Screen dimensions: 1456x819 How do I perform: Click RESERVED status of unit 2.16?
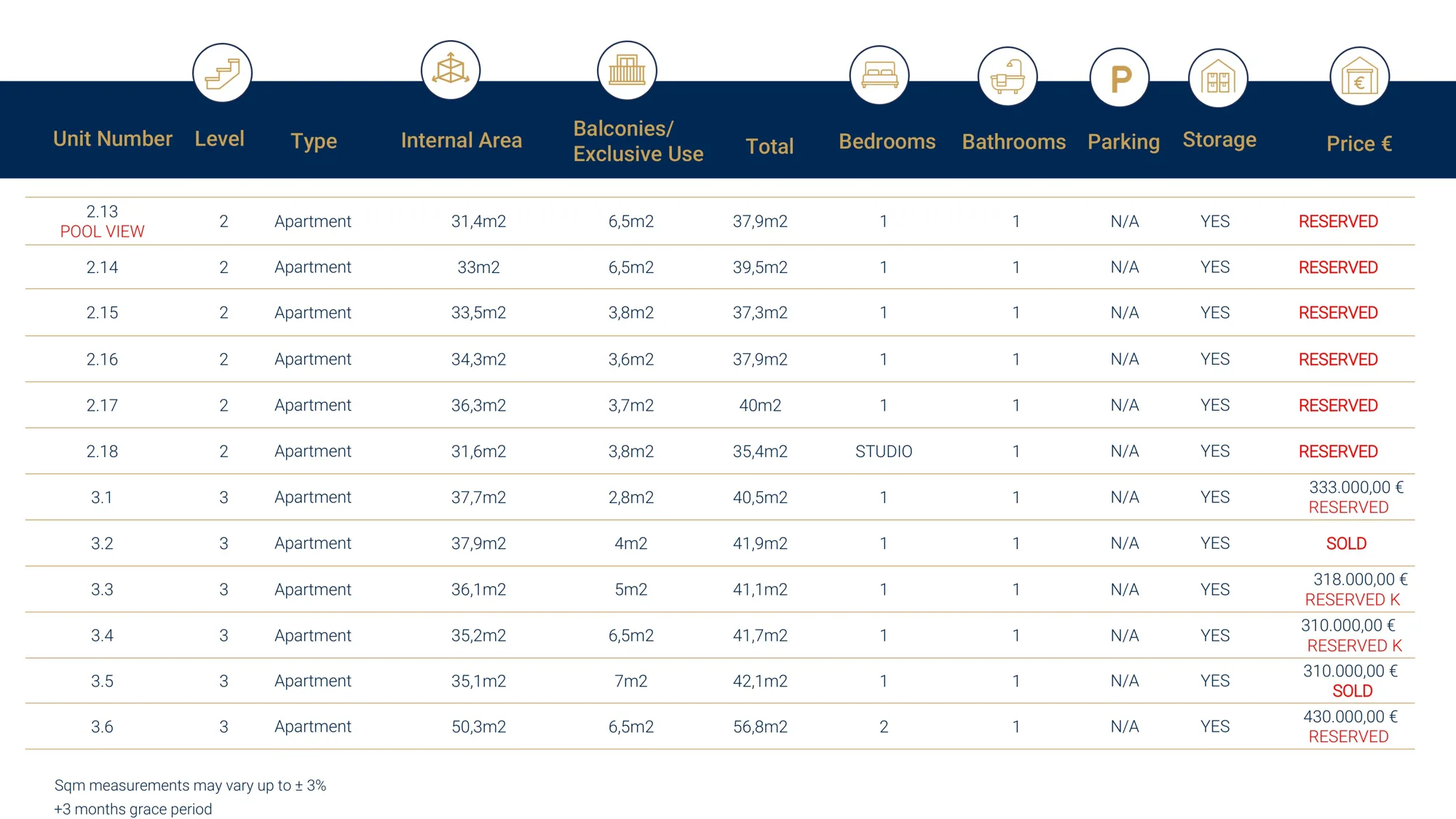point(1338,360)
